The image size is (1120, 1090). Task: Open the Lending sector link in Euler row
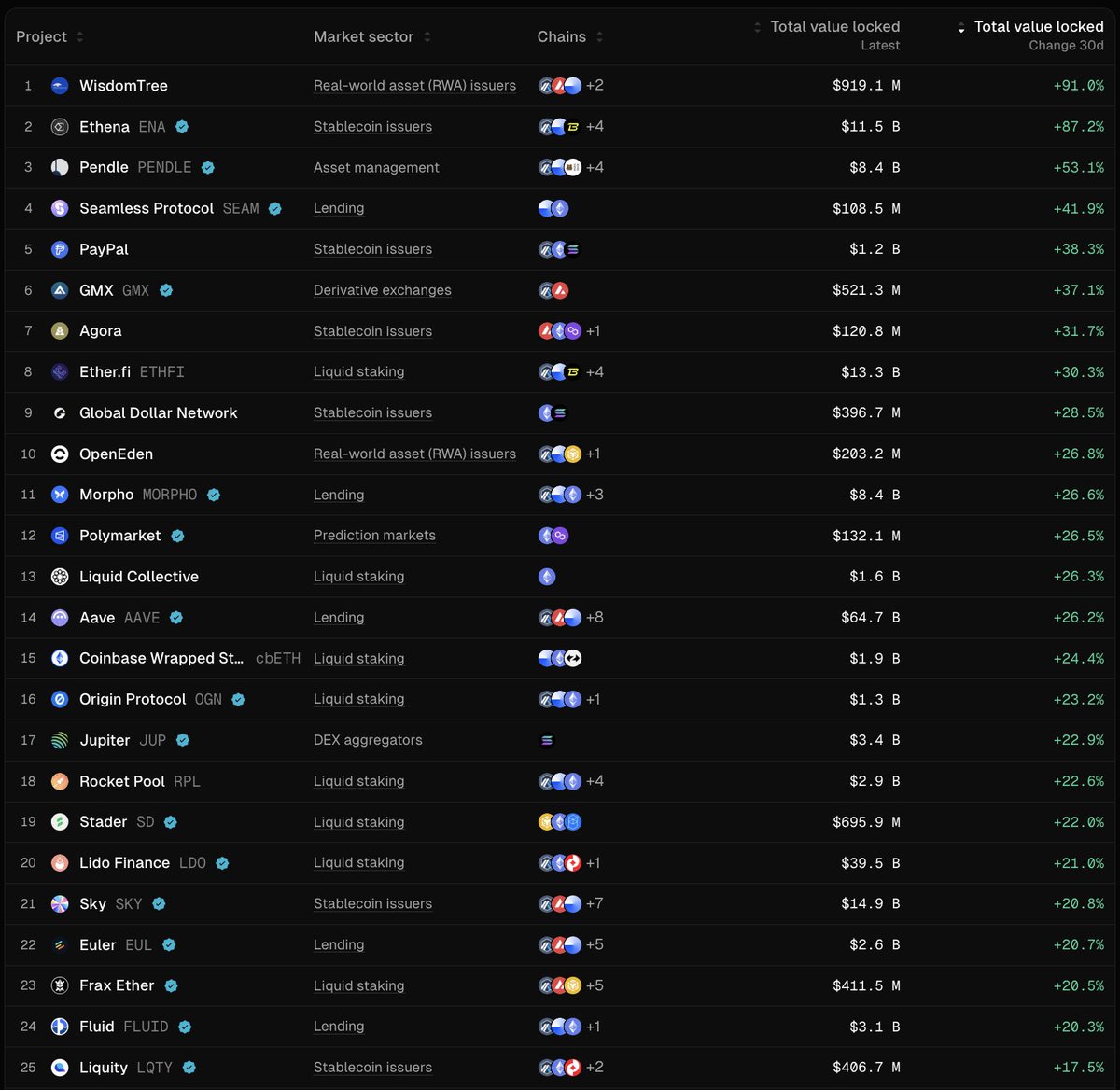[339, 944]
